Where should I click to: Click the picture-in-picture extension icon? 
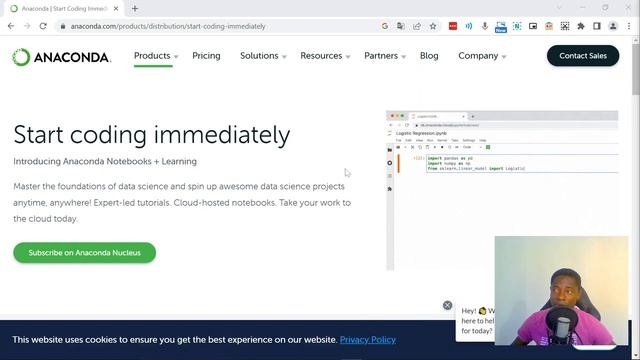(533, 26)
